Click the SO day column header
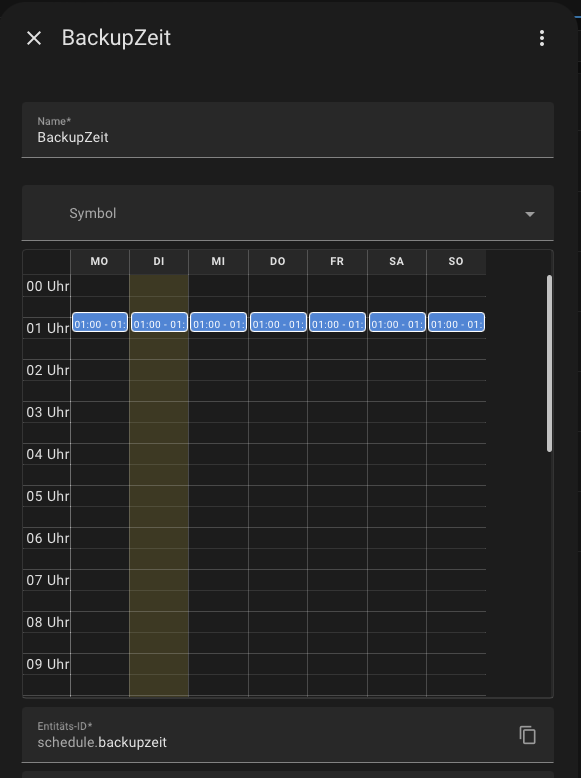The image size is (581, 778). 456,261
